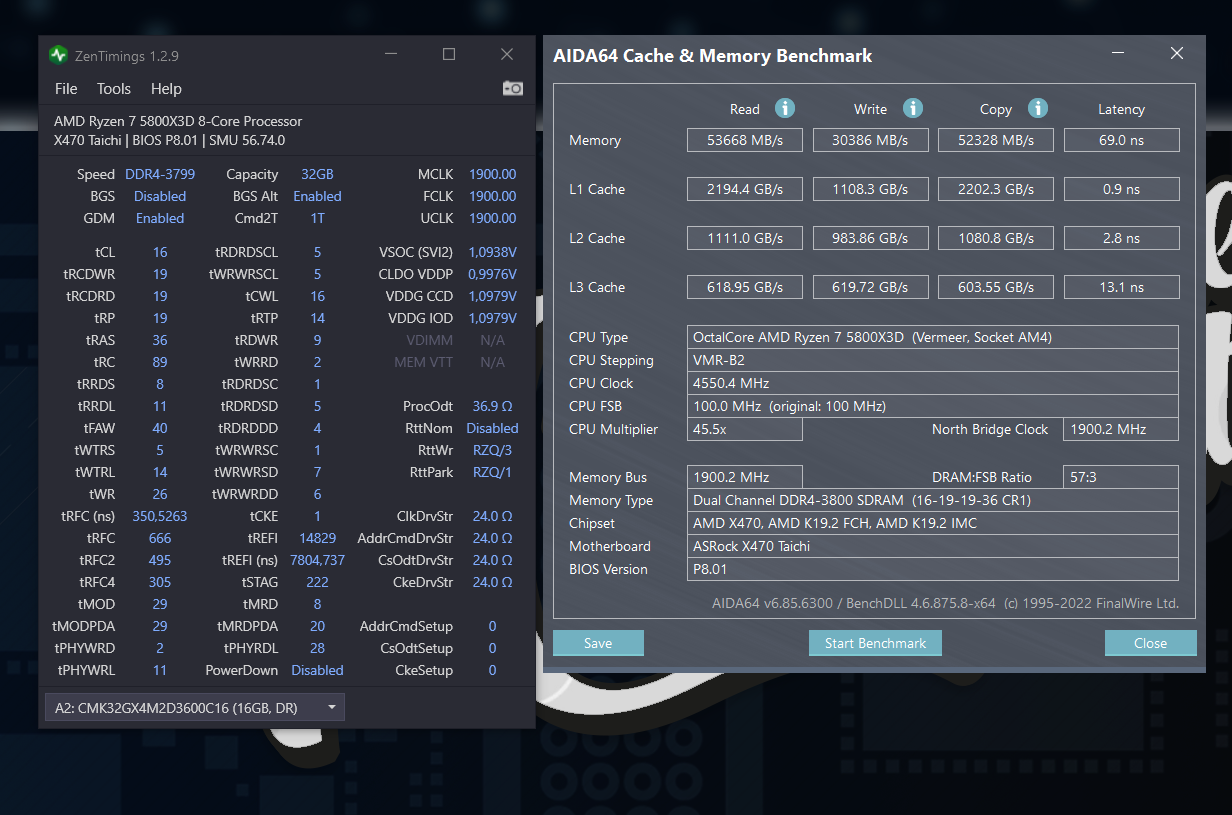The height and width of the screenshot is (815, 1232).
Task: Click the Memory Type DDR4-3800 field
Action: pyautogui.click(x=933, y=500)
